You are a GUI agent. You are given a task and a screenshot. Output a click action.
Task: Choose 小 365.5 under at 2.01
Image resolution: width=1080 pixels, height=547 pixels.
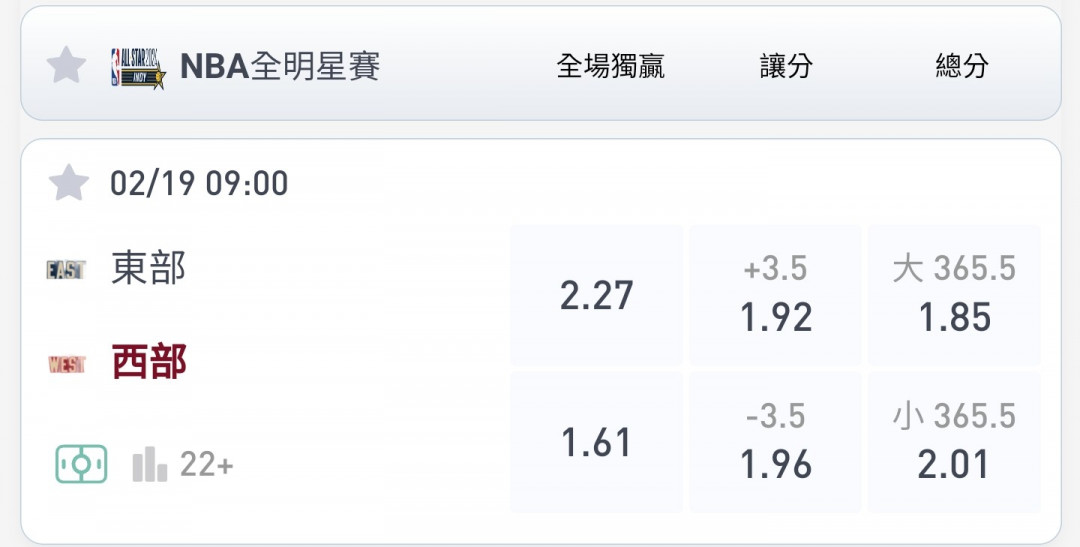point(955,442)
